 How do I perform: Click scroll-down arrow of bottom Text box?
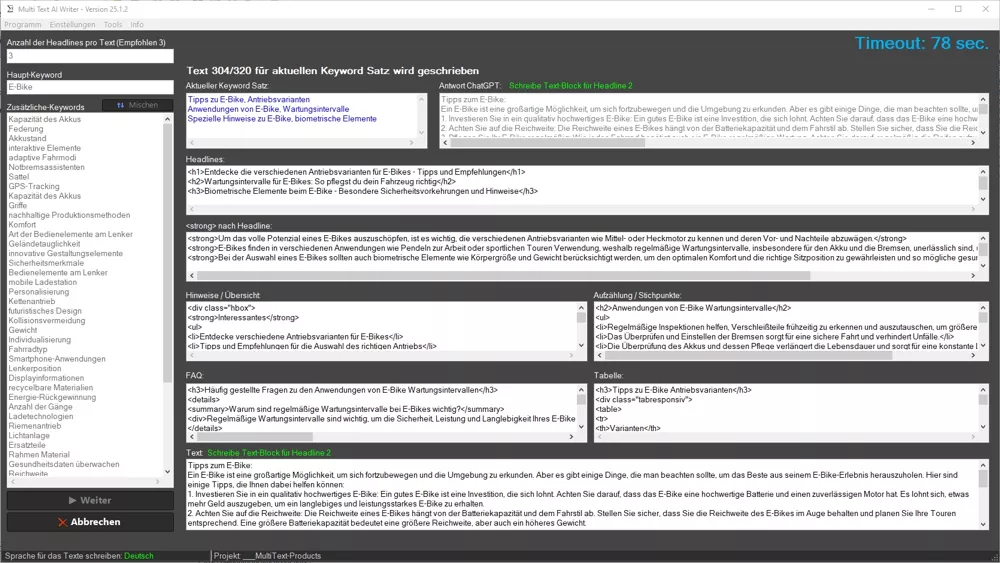coord(983,524)
